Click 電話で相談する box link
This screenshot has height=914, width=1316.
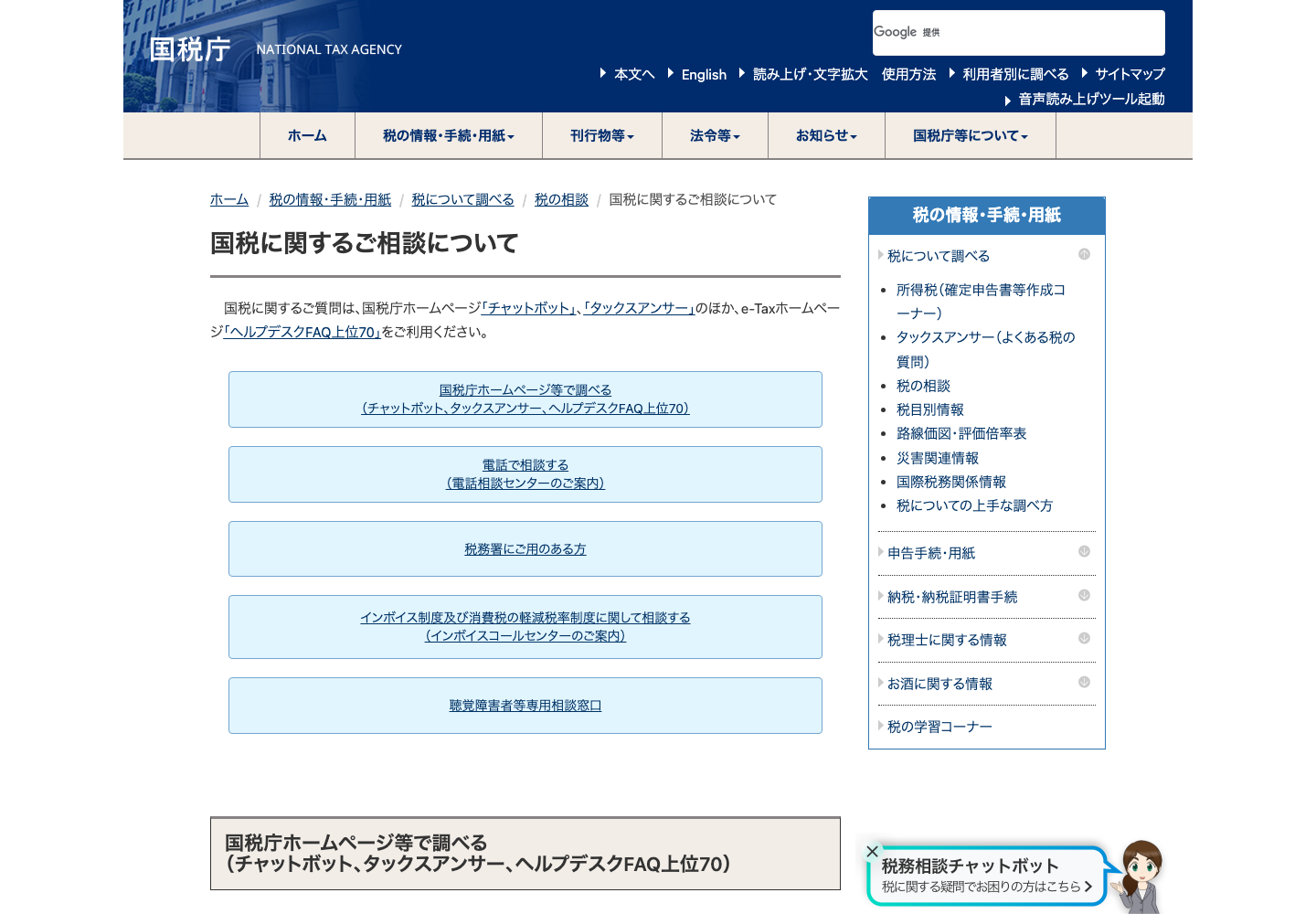coord(525,474)
